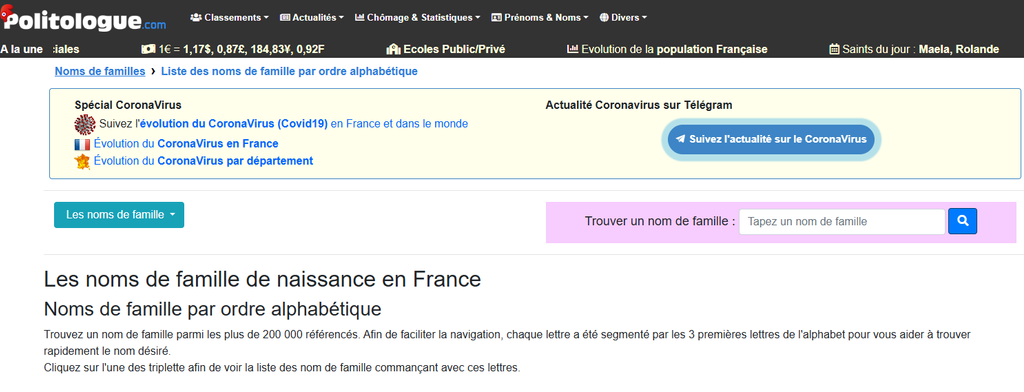This screenshot has width=1024, height=392.
Task: Follow the Suivez l'actualité sur le CoronaVirus button
Action: [x=771, y=139]
